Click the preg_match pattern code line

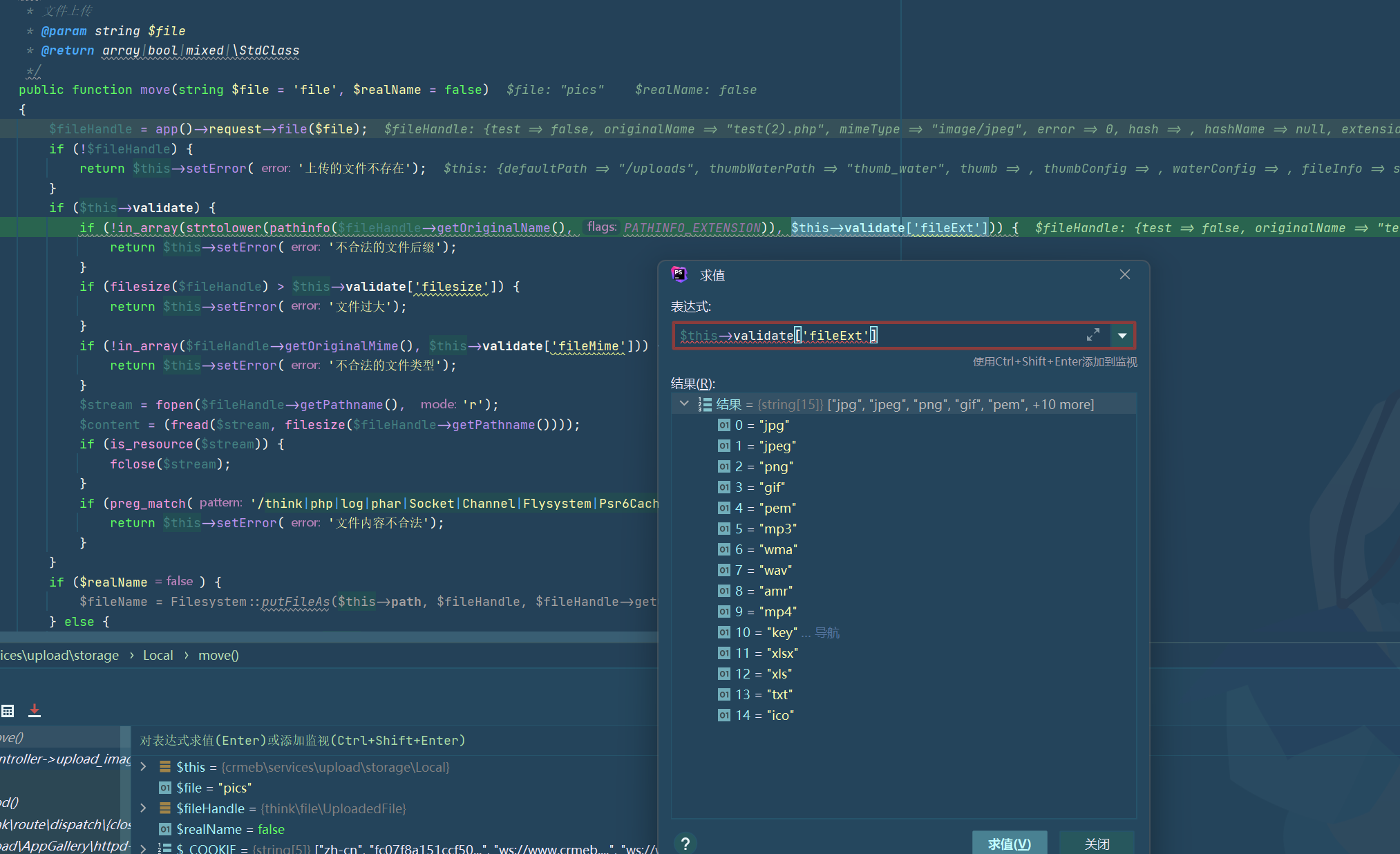(369, 504)
